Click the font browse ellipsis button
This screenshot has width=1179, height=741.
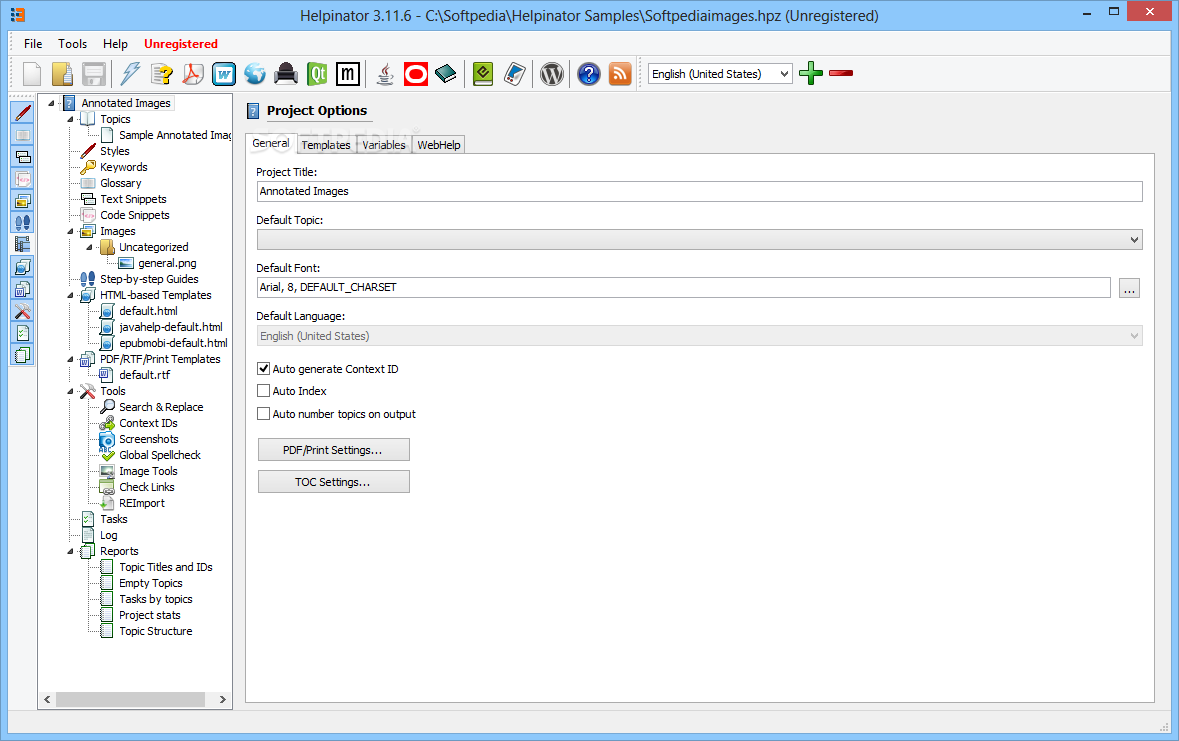[x=1129, y=288]
